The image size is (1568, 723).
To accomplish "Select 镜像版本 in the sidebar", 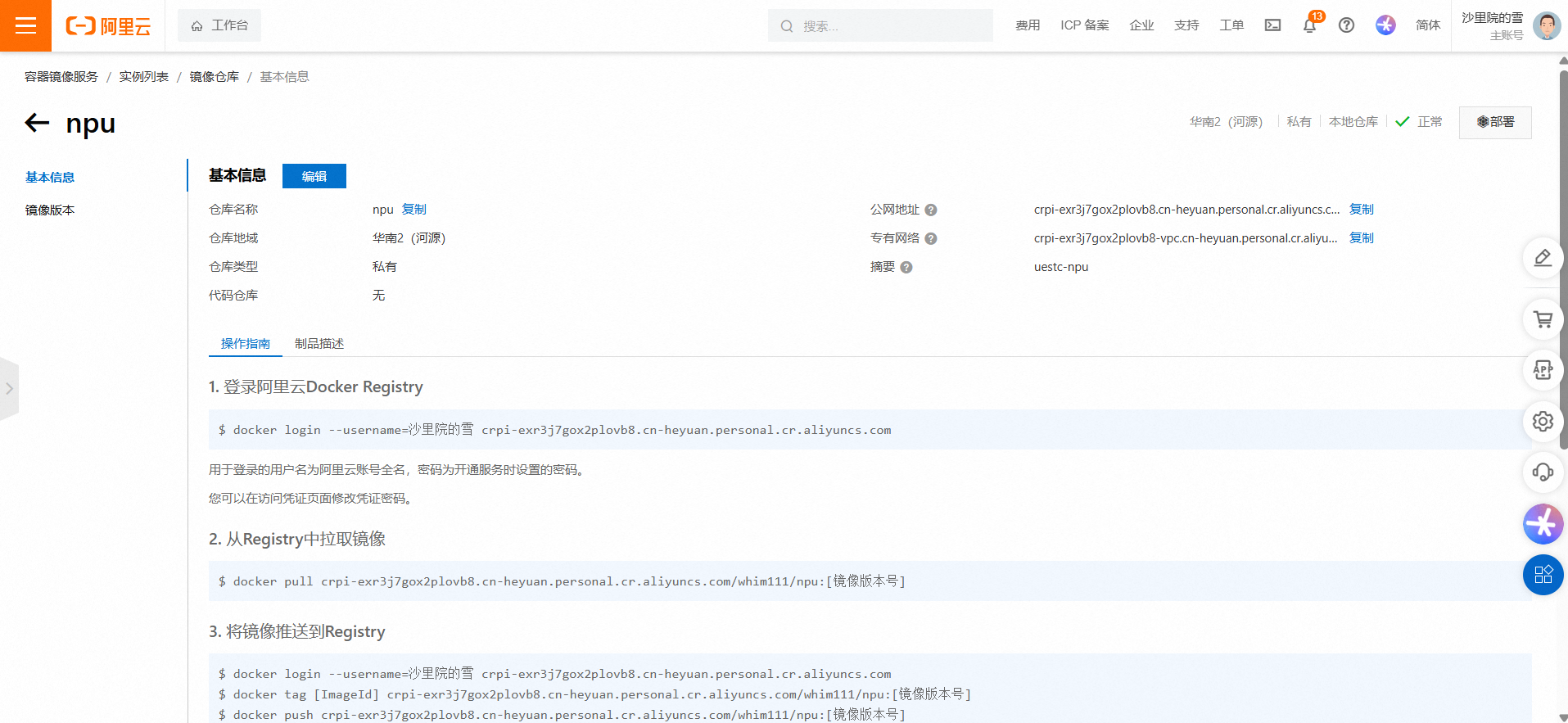I will coord(50,210).
